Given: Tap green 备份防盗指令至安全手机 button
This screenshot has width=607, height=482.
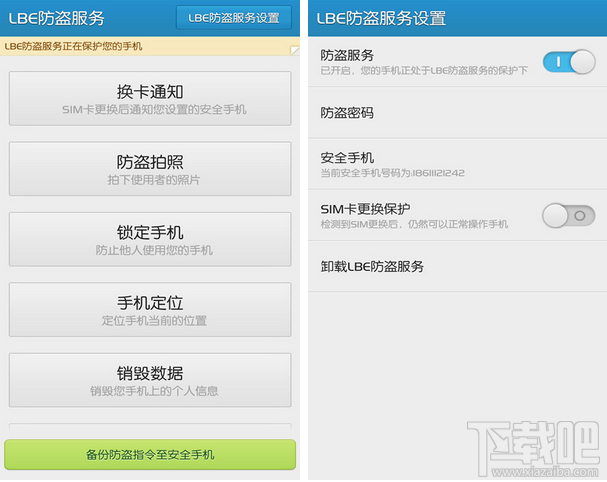Looking at the screenshot, I should point(150,455).
